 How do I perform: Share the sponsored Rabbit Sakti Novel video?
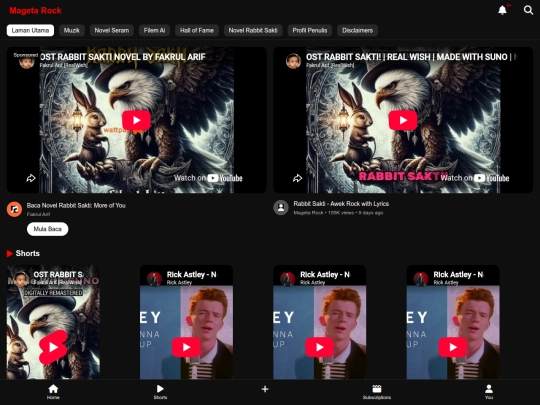pos(31,178)
